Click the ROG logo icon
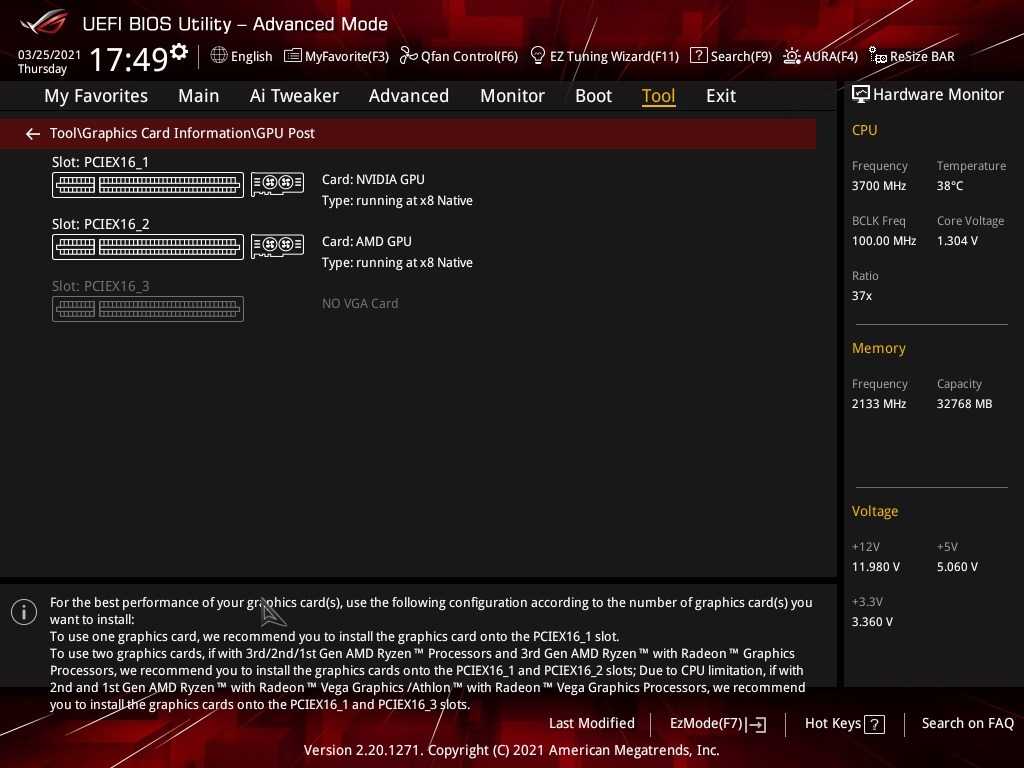1024x768 pixels. pos(44,23)
